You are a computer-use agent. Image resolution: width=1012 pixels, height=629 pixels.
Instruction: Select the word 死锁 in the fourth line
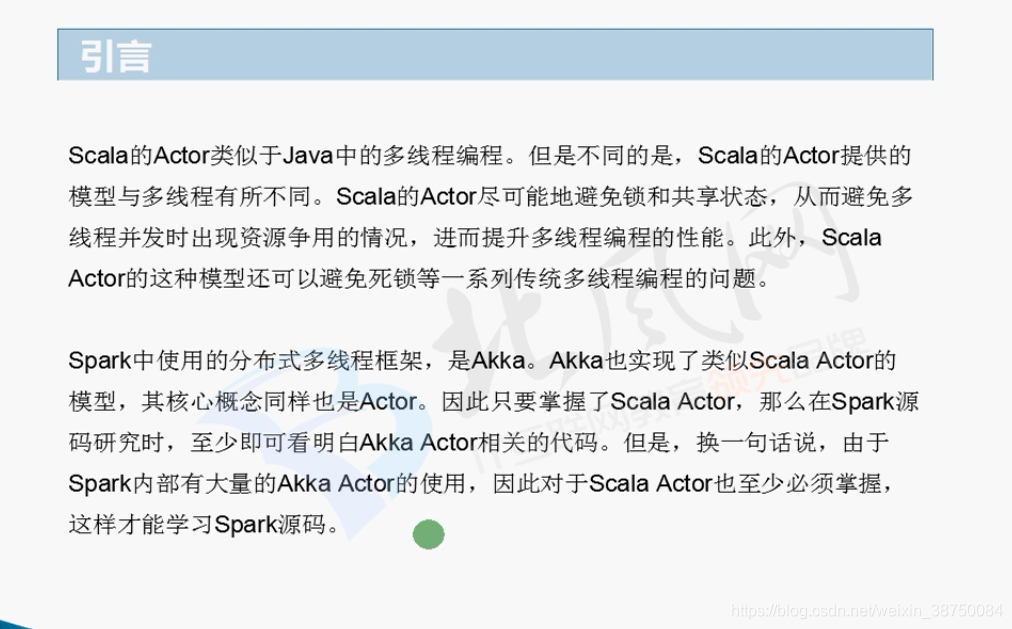(390, 279)
